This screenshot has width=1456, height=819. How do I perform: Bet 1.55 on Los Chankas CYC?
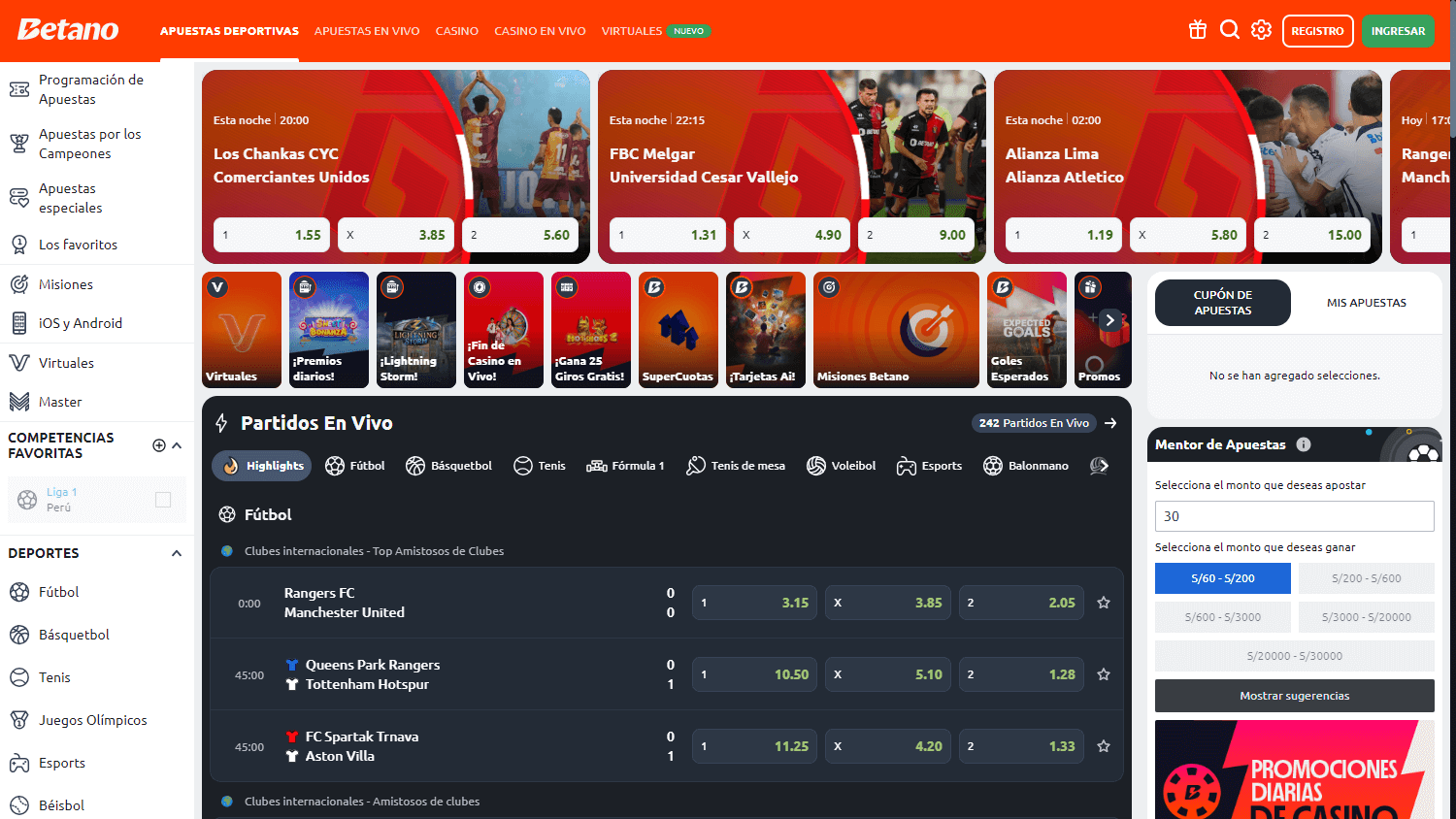(272, 235)
